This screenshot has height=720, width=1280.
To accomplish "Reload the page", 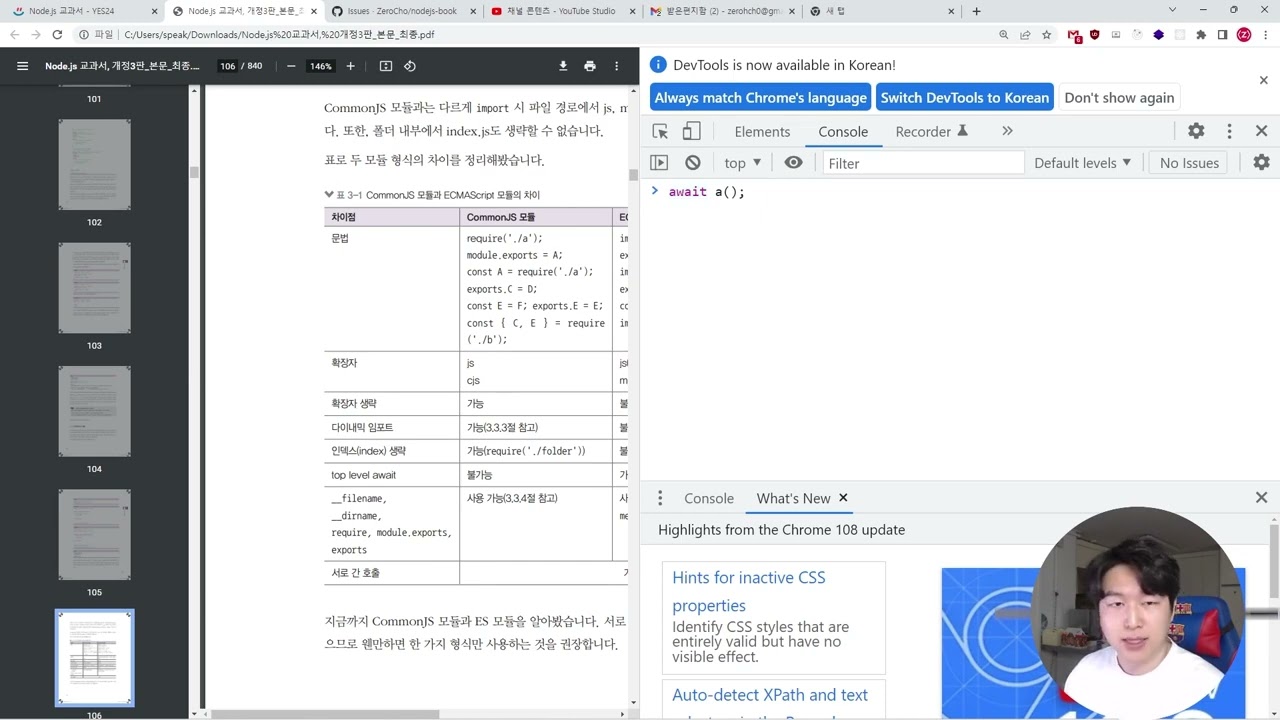I will coord(57,34).
